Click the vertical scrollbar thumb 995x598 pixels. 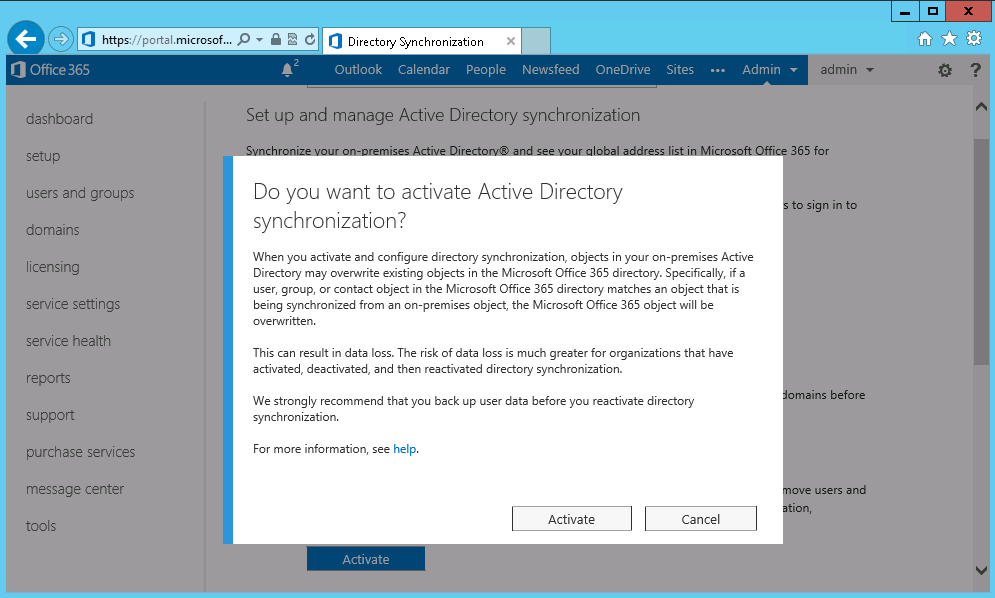981,251
